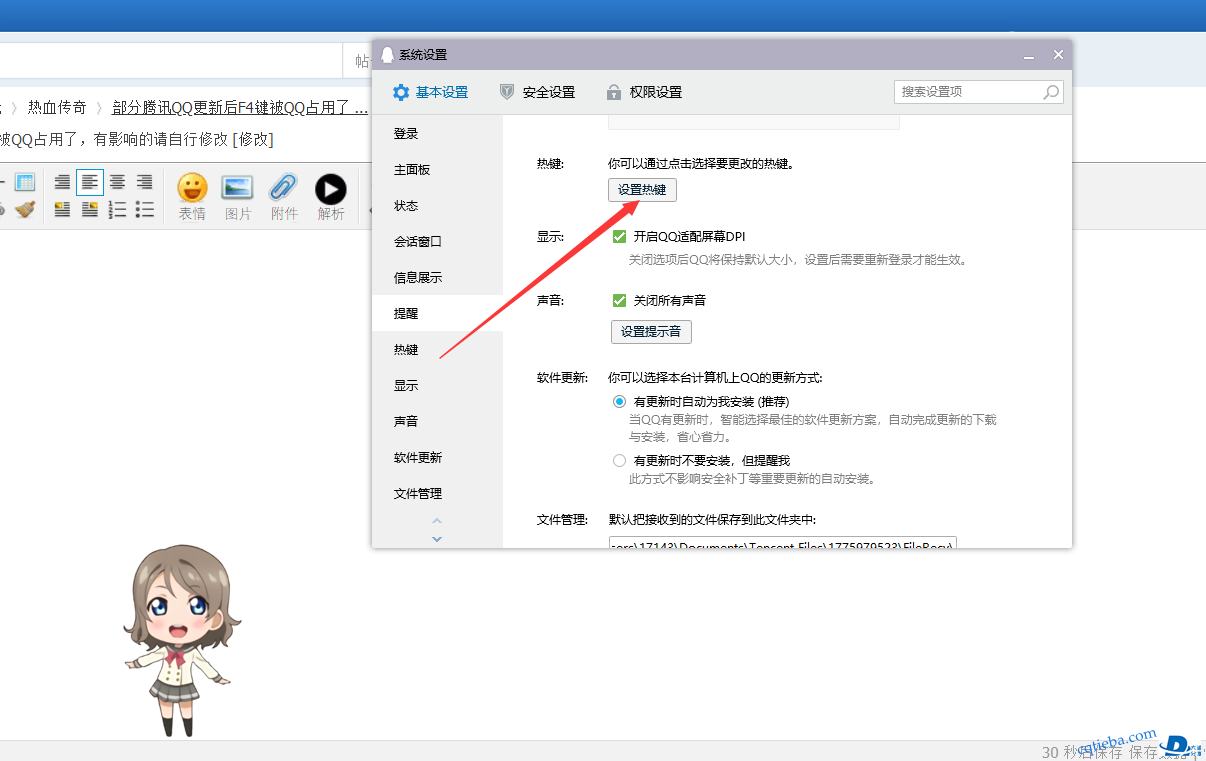Click the 附件 attachment paperclip icon
1206x761 pixels.
[284, 189]
